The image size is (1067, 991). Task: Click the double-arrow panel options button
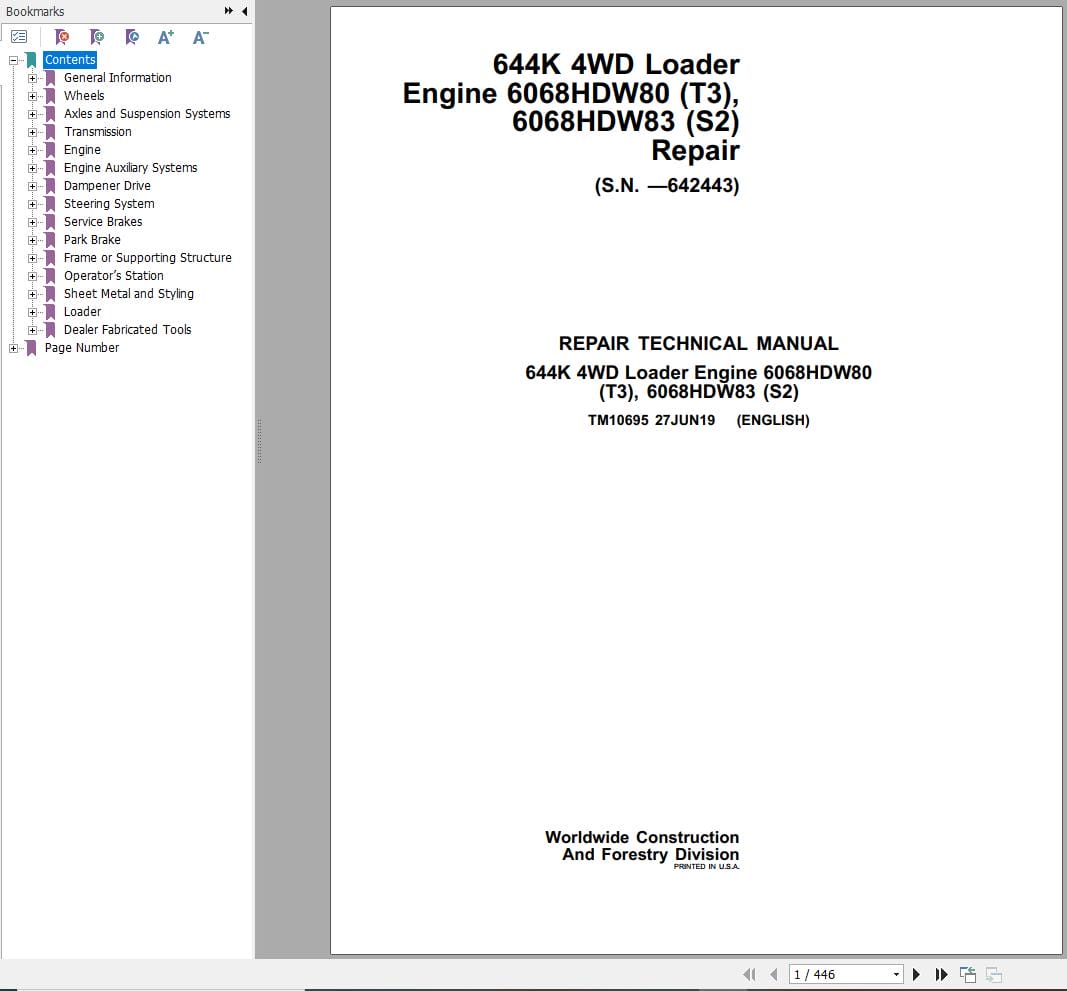tap(229, 11)
